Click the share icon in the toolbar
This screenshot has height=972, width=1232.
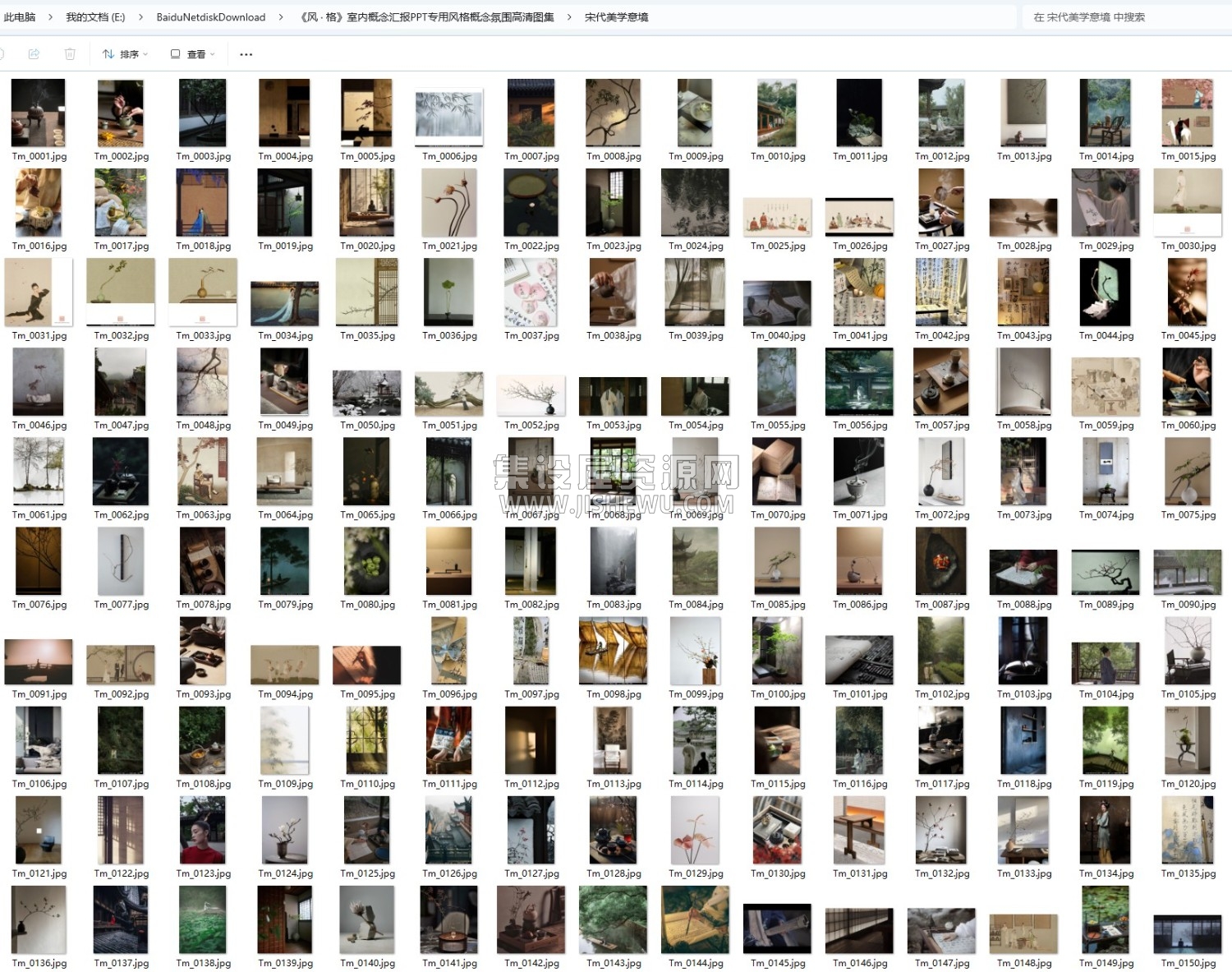pos(34,54)
